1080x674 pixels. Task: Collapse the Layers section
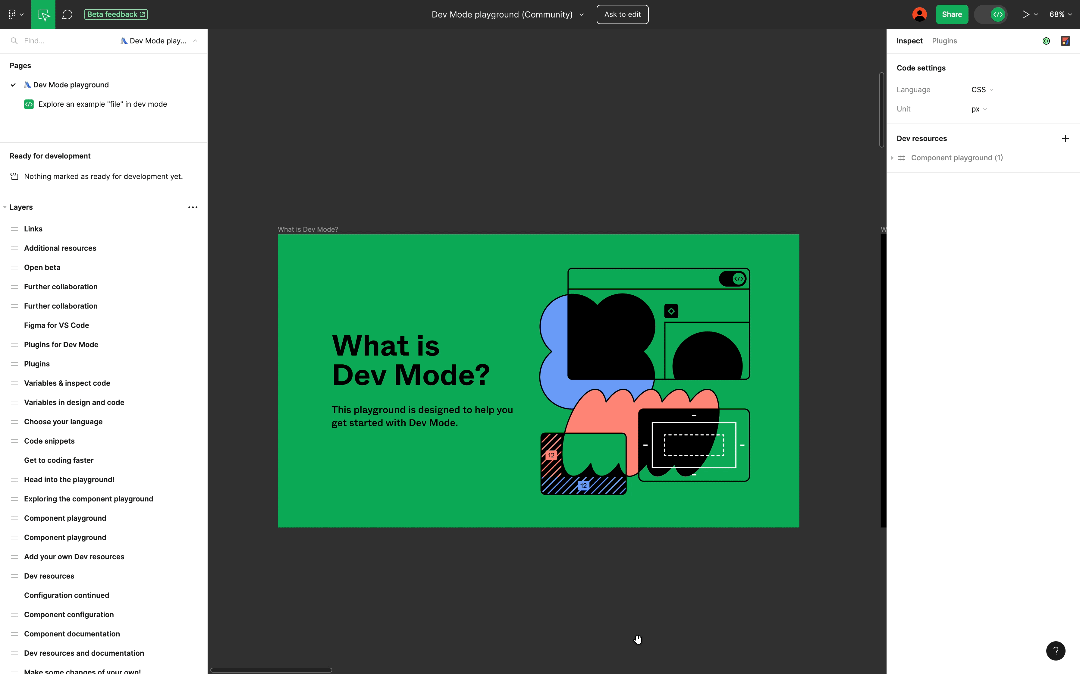click(5, 207)
